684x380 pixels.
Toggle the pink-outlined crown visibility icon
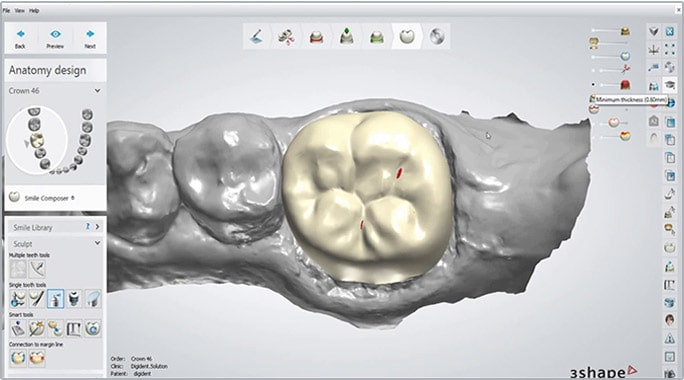pyautogui.click(x=614, y=123)
